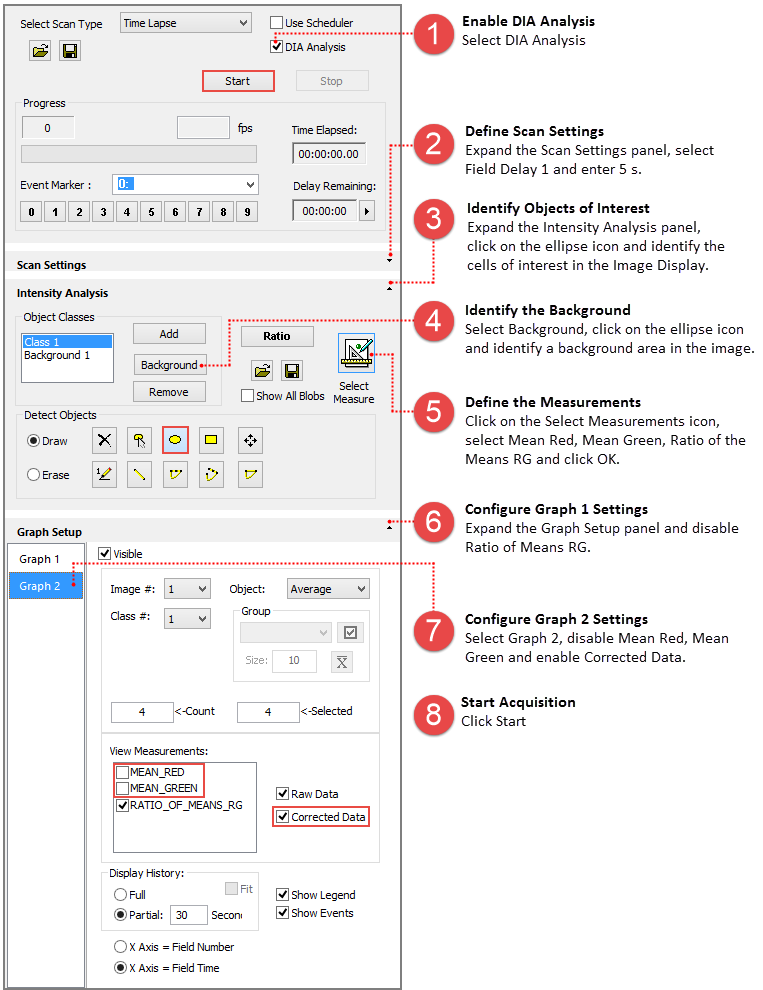Image resolution: width=763 pixels, height=990 pixels.
Task: Click the Partial history seconds input field
Action: pyautogui.click(x=188, y=915)
